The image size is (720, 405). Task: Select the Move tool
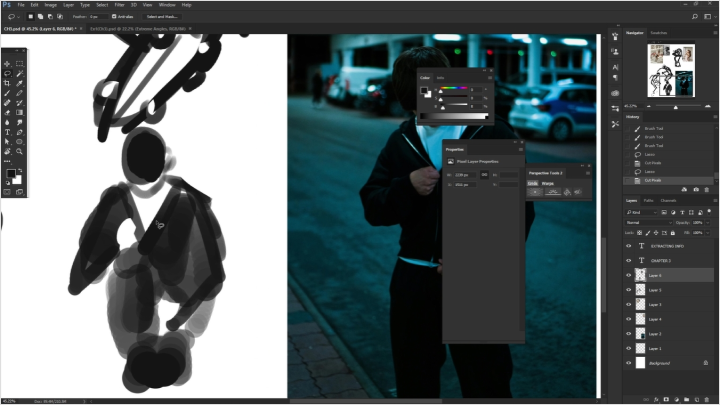pyautogui.click(x=7, y=64)
